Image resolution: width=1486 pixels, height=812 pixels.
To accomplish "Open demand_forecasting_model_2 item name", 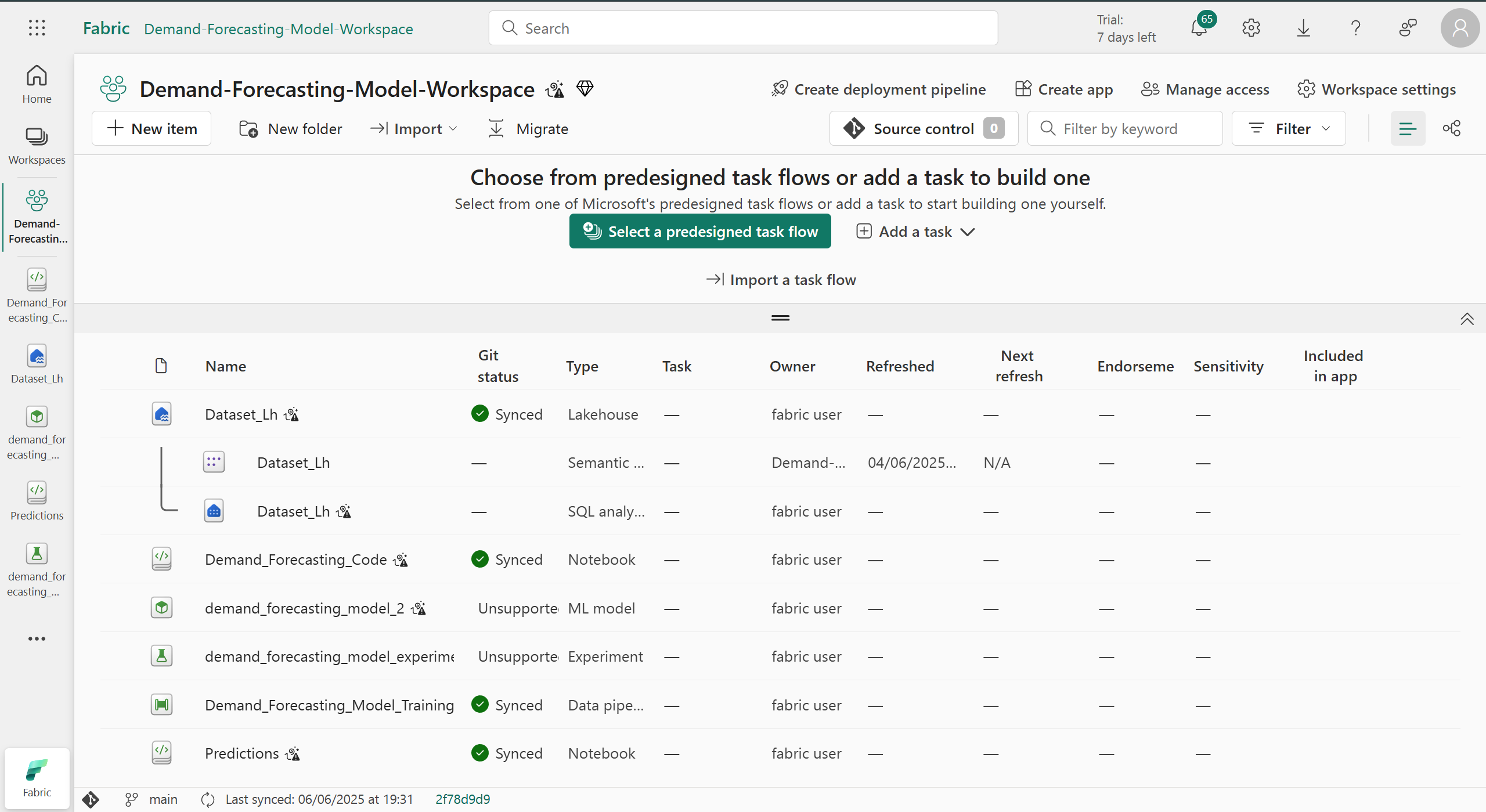I will pyautogui.click(x=304, y=608).
